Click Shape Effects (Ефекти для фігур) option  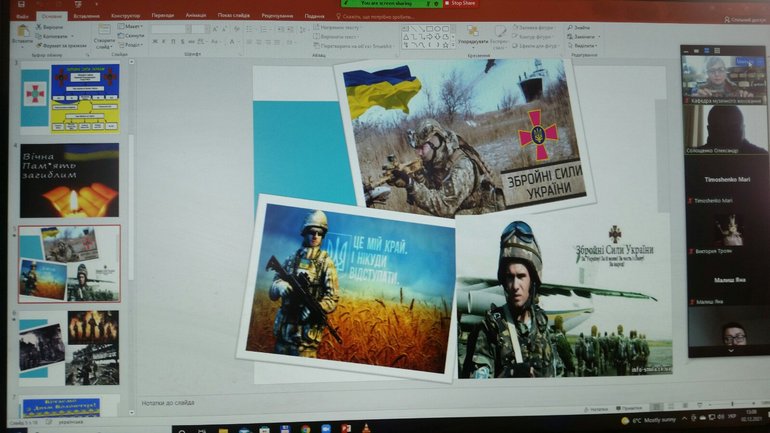pos(535,46)
